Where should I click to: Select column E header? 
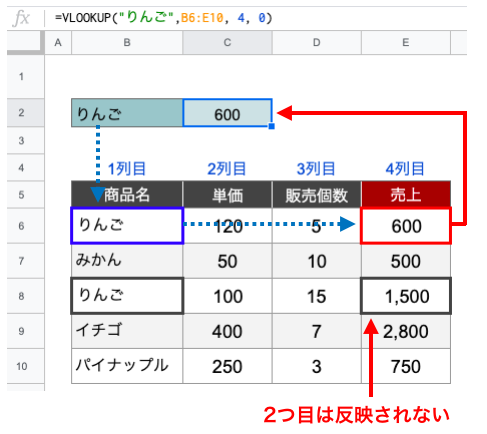pyautogui.click(x=406, y=42)
